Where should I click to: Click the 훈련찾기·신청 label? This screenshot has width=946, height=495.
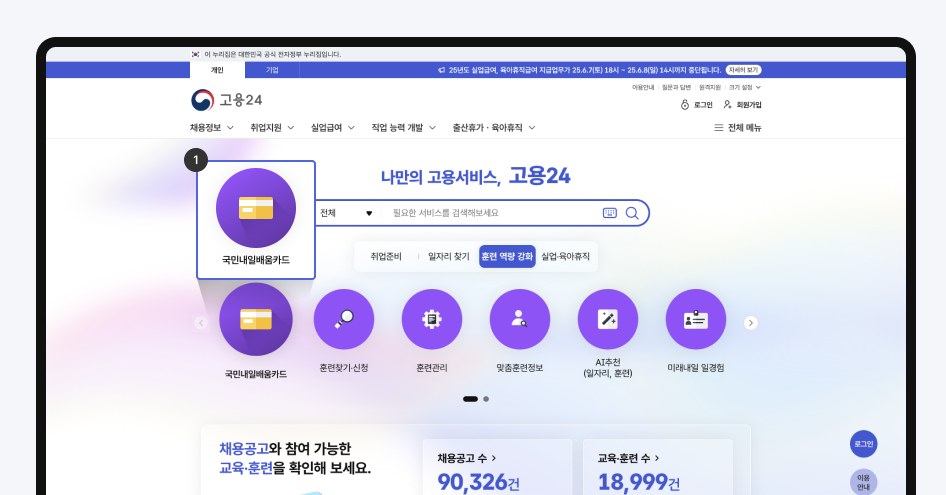[344, 368]
